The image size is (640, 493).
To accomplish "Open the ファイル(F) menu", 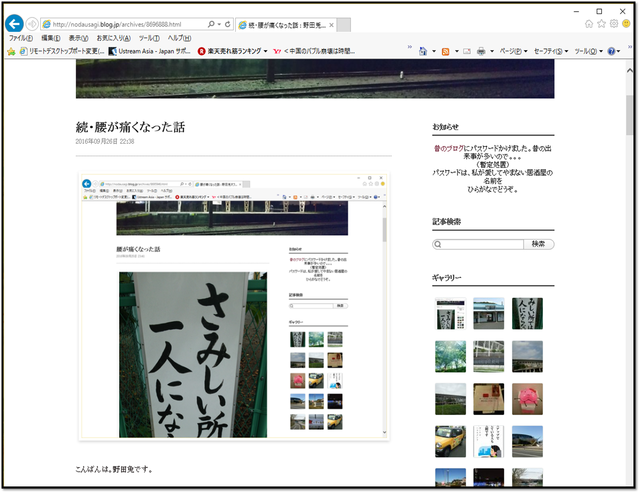I will pos(21,38).
